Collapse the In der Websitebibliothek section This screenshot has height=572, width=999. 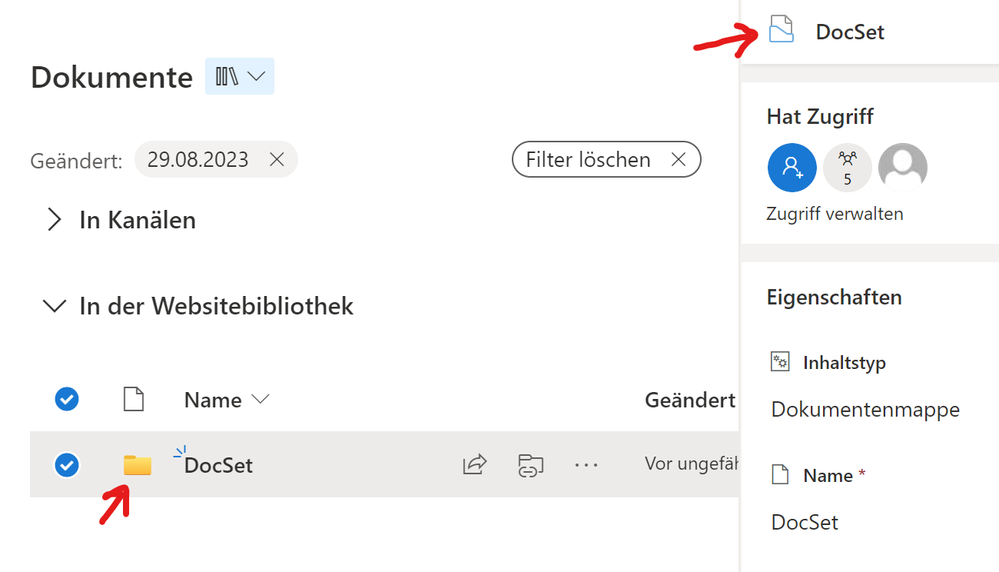[x=54, y=306]
